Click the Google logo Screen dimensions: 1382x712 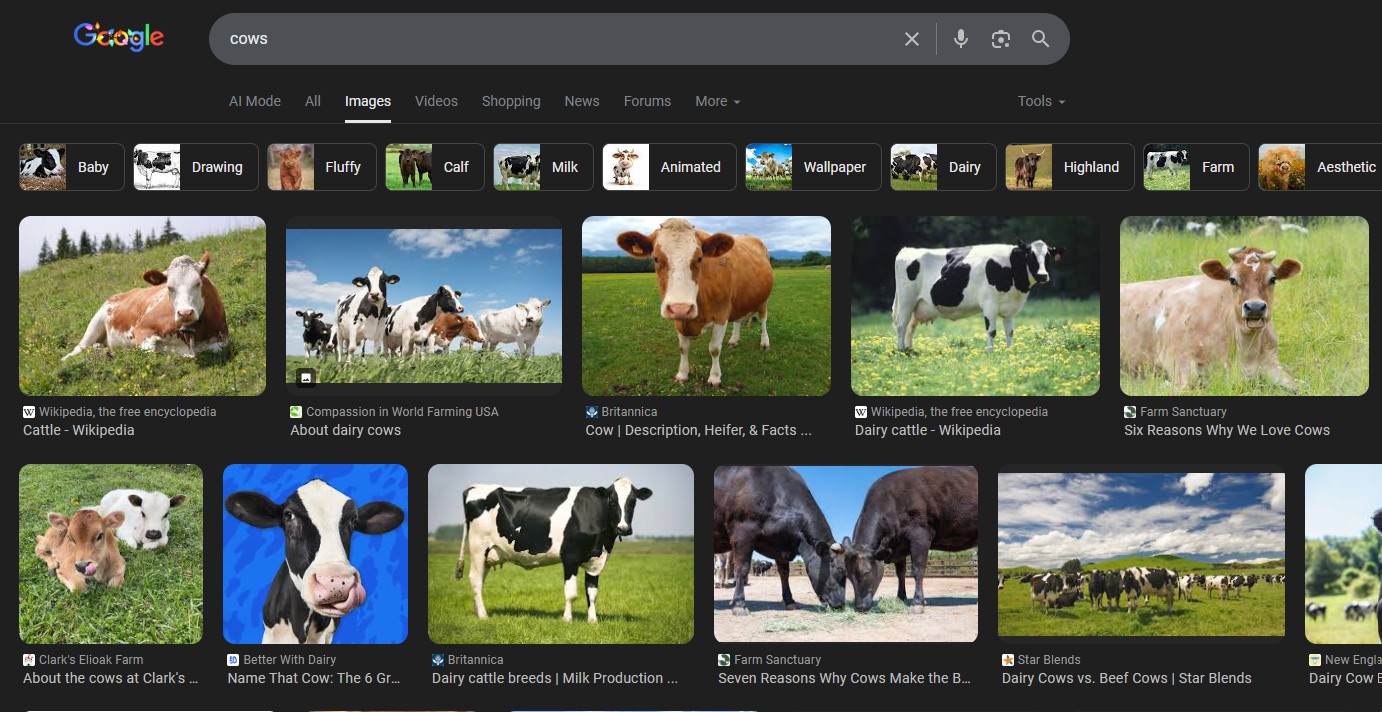118,38
